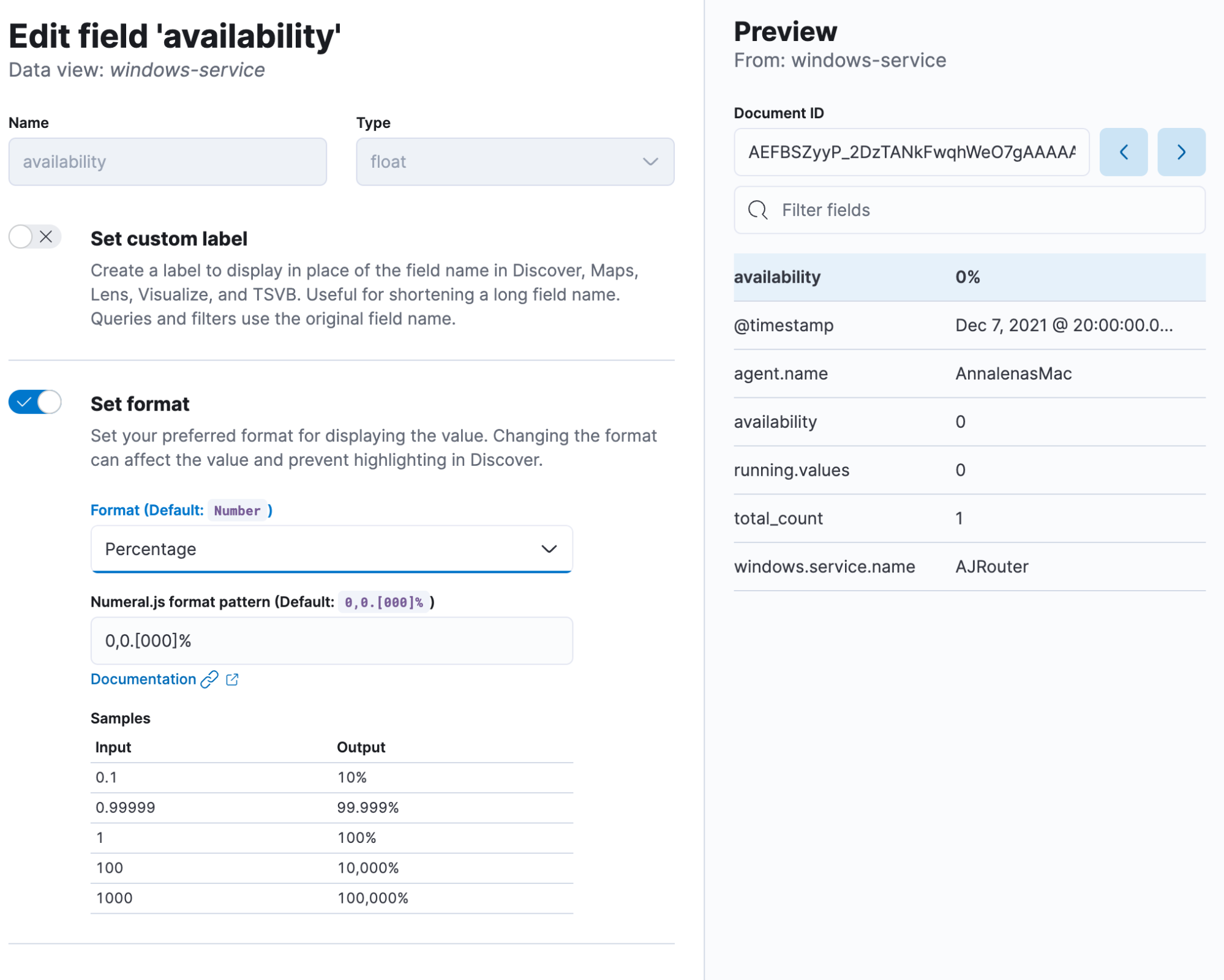This screenshot has height=980, width=1224.
Task: Go to next document arrow button
Action: [1181, 152]
